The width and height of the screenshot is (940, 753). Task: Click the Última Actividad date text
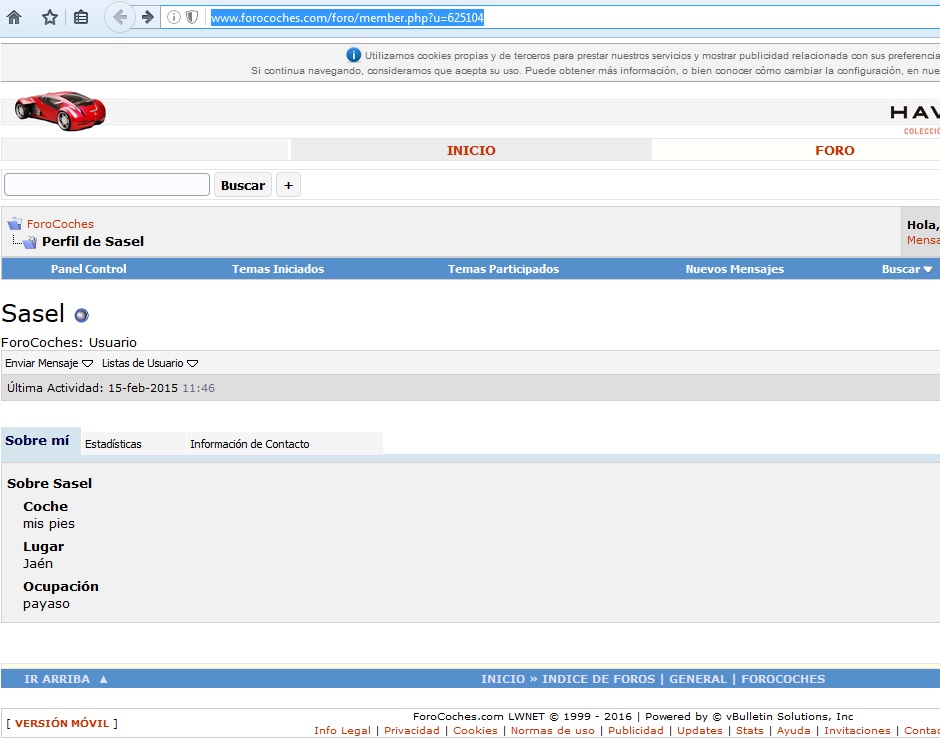pyautogui.click(x=110, y=388)
